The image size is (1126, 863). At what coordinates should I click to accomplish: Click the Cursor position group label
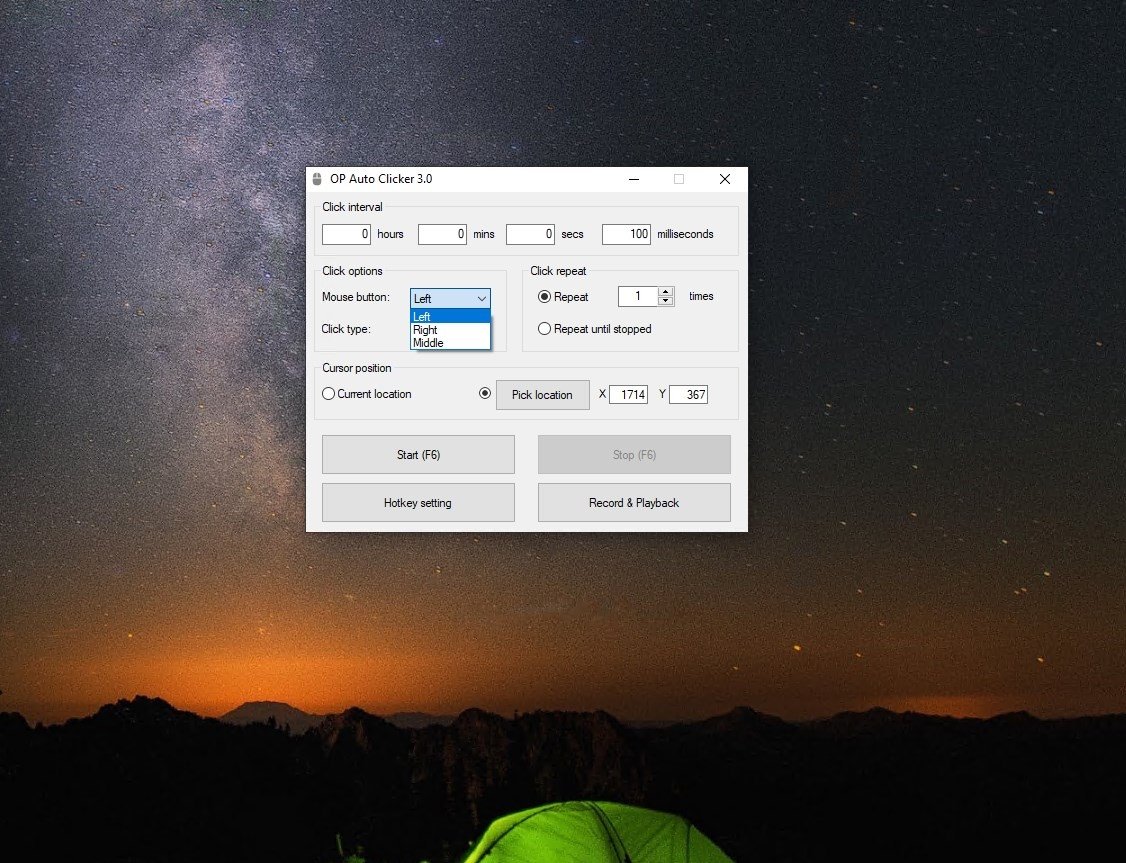pos(357,368)
